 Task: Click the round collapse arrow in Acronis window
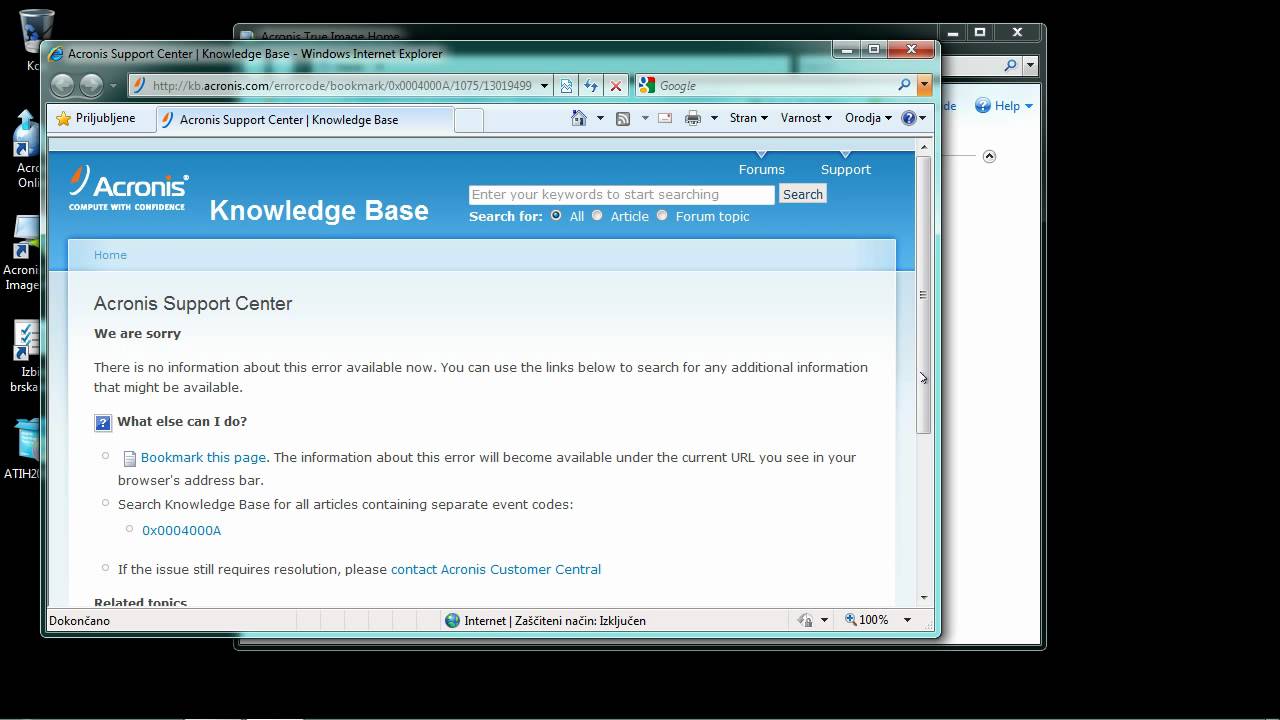989,156
